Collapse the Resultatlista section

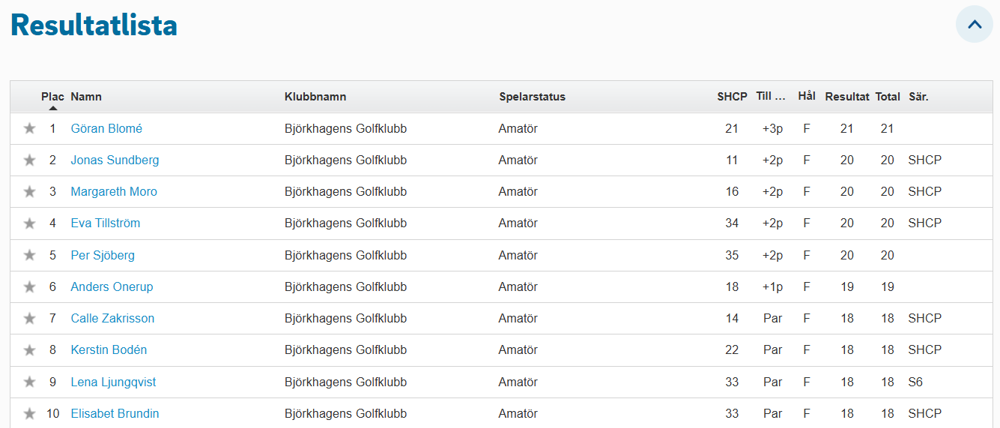click(x=973, y=25)
